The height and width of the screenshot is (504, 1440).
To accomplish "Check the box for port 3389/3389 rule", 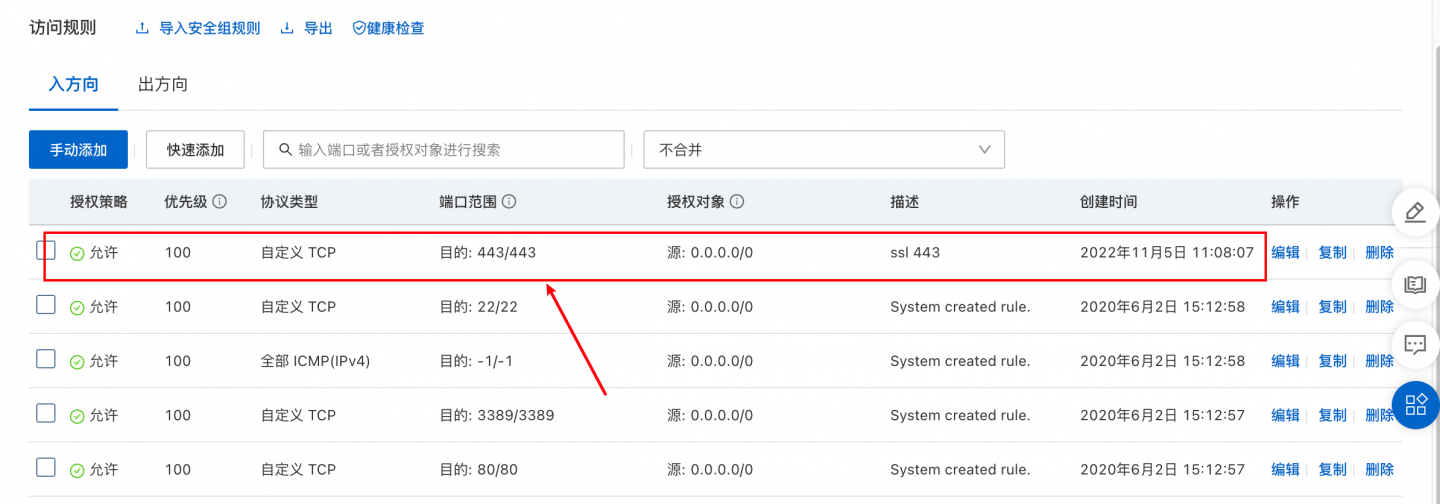I will pos(46,413).
